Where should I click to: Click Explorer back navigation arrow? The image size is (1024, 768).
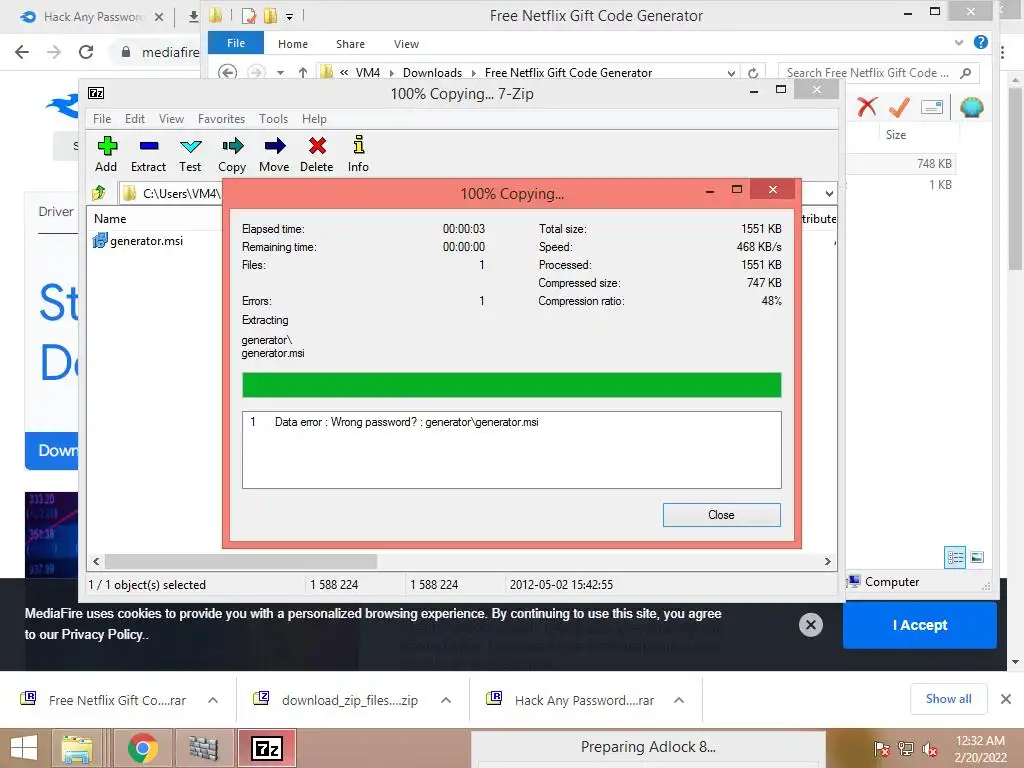click(x=227, y=72)
